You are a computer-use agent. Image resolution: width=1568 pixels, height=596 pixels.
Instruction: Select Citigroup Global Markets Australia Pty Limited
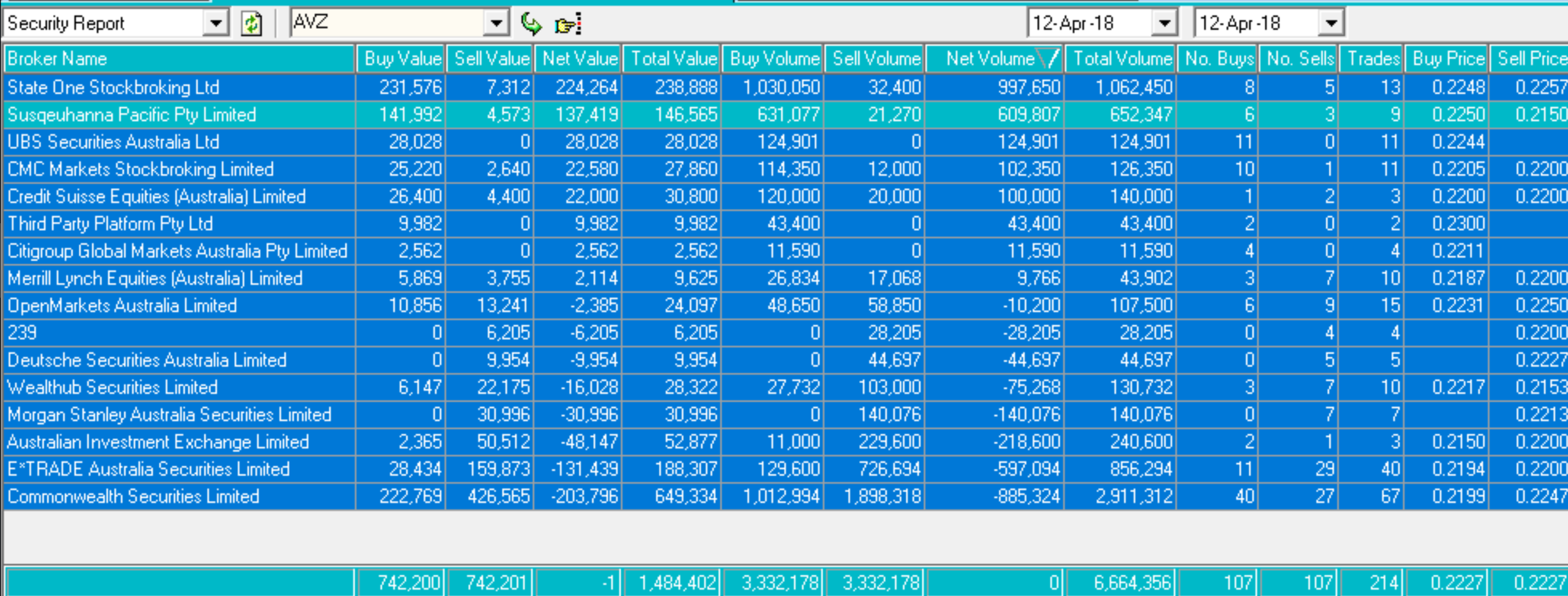786,251
